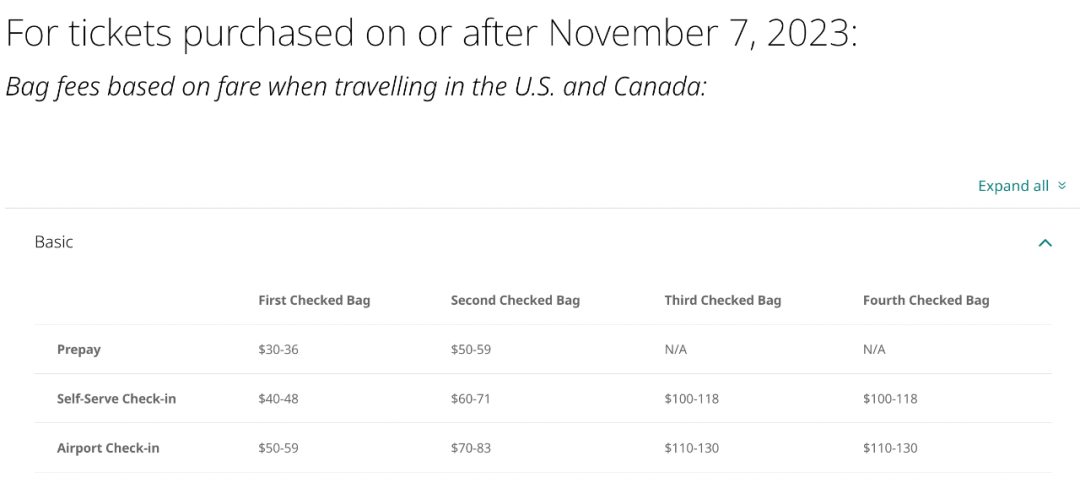Click the Second Checked Bag column header
Image resolution: width=1080 pixels, height=494 pixels.
pos(515,300)
